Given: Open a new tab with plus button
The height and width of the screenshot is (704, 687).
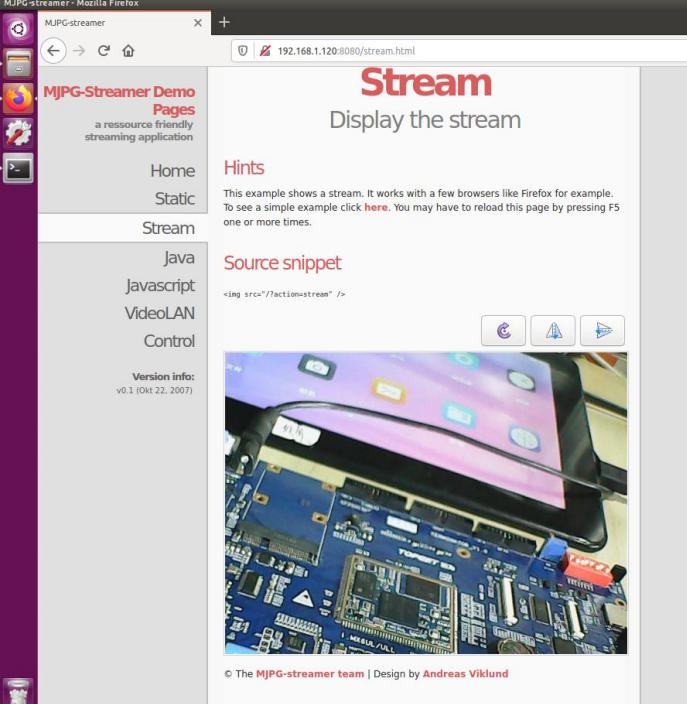Looking at the screenshot, I should pyautogui.click(x=224, y=22).
